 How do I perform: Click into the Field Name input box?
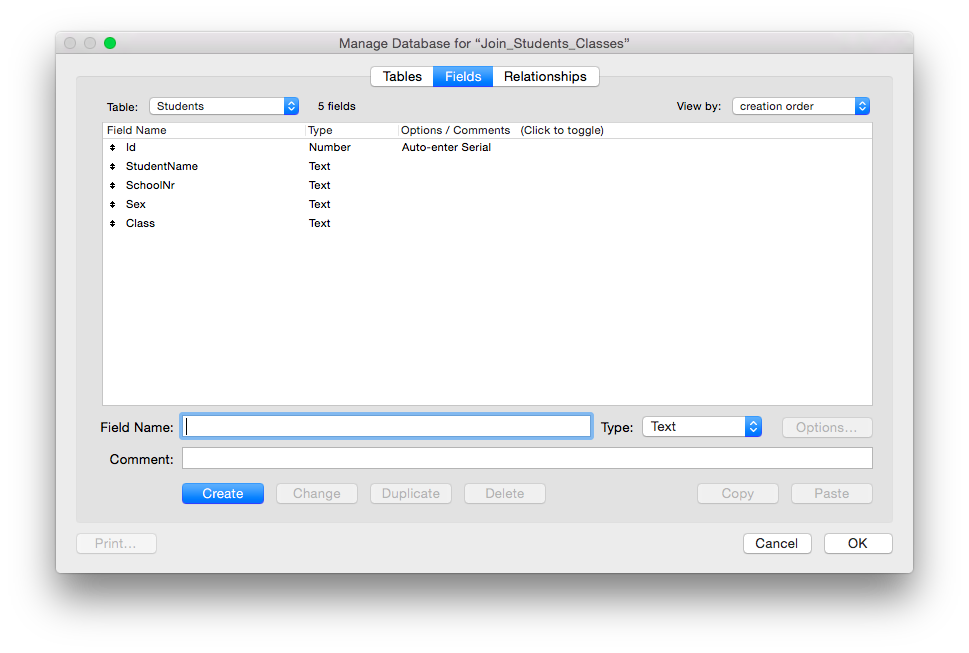coord(387,426)
